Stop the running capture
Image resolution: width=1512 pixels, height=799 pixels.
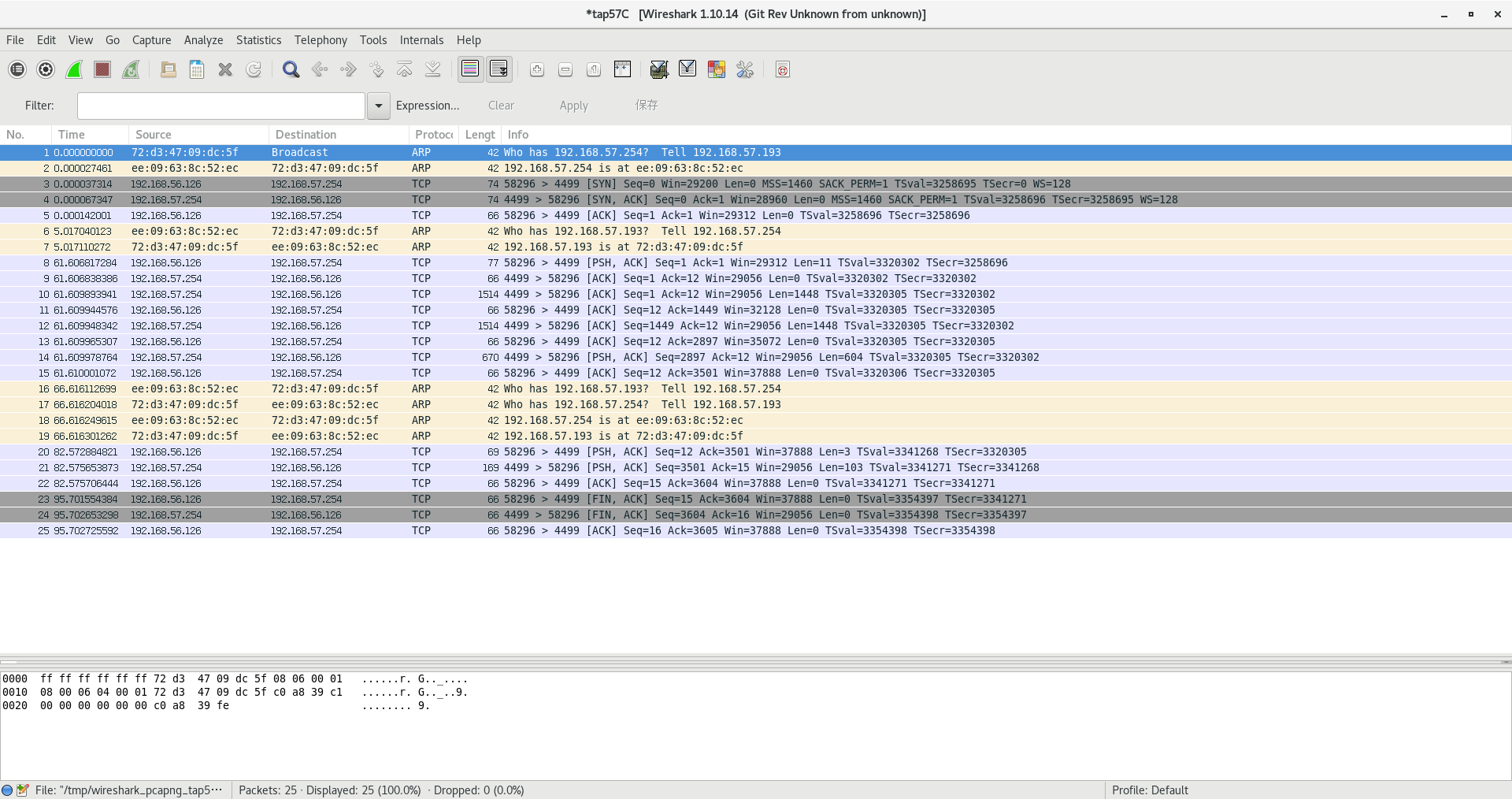pos(102,69)
